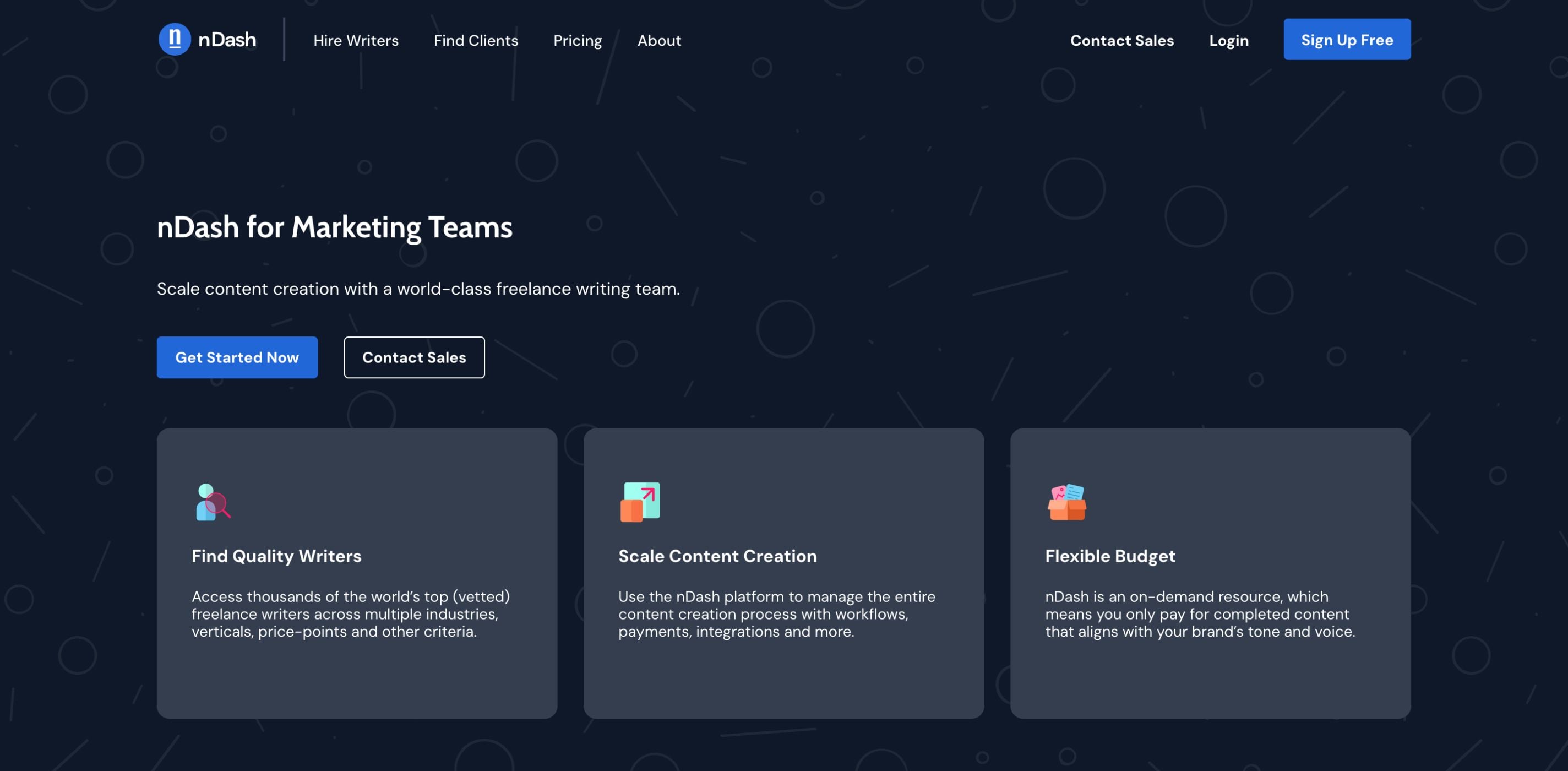Open the Find Clients menu

(x=475, y=40)
